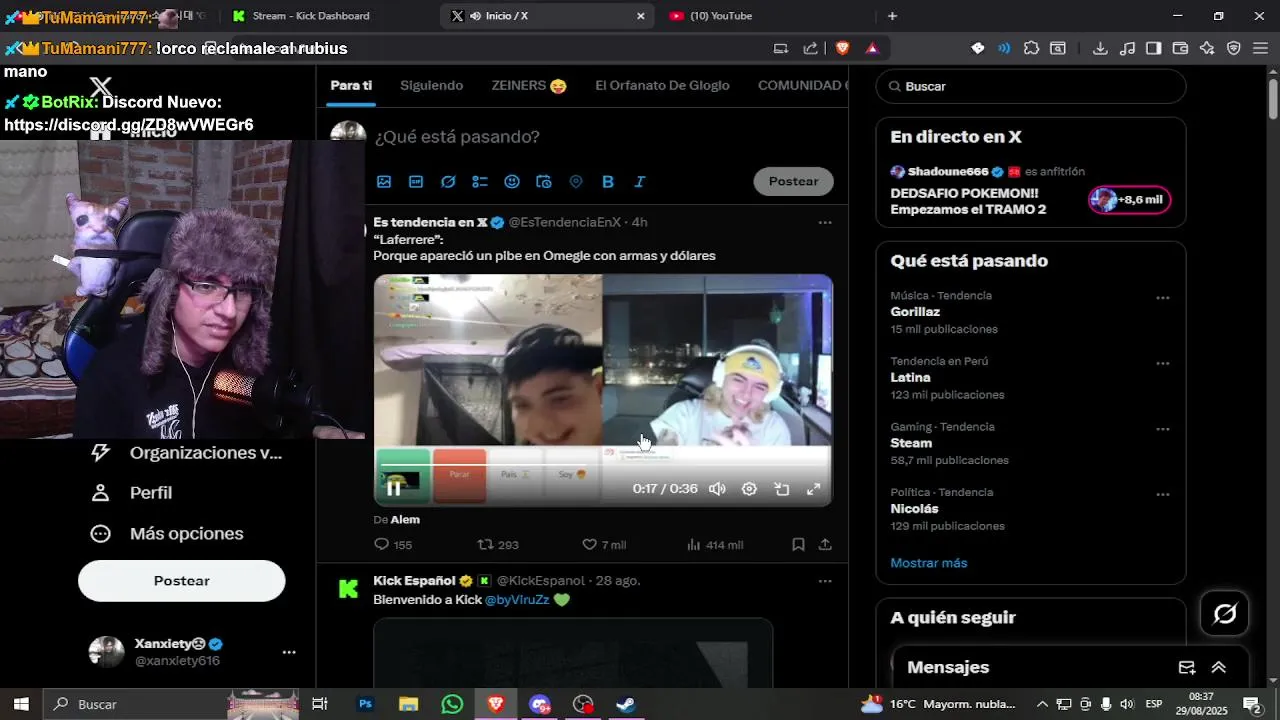
Task: Open account menu next to Xanxiety
Action: click(289, 652)
